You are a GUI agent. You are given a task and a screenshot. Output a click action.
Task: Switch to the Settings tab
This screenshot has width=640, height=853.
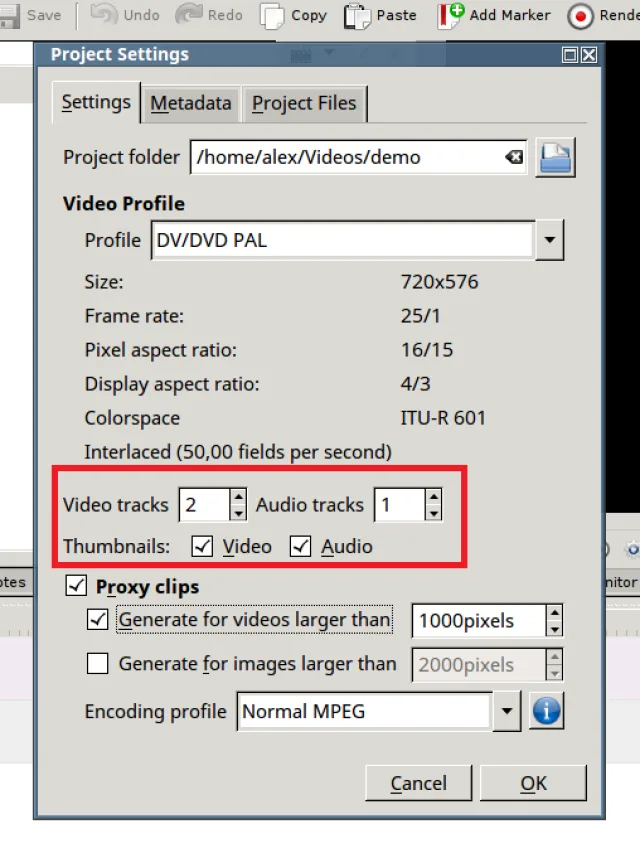coord(96,102)
